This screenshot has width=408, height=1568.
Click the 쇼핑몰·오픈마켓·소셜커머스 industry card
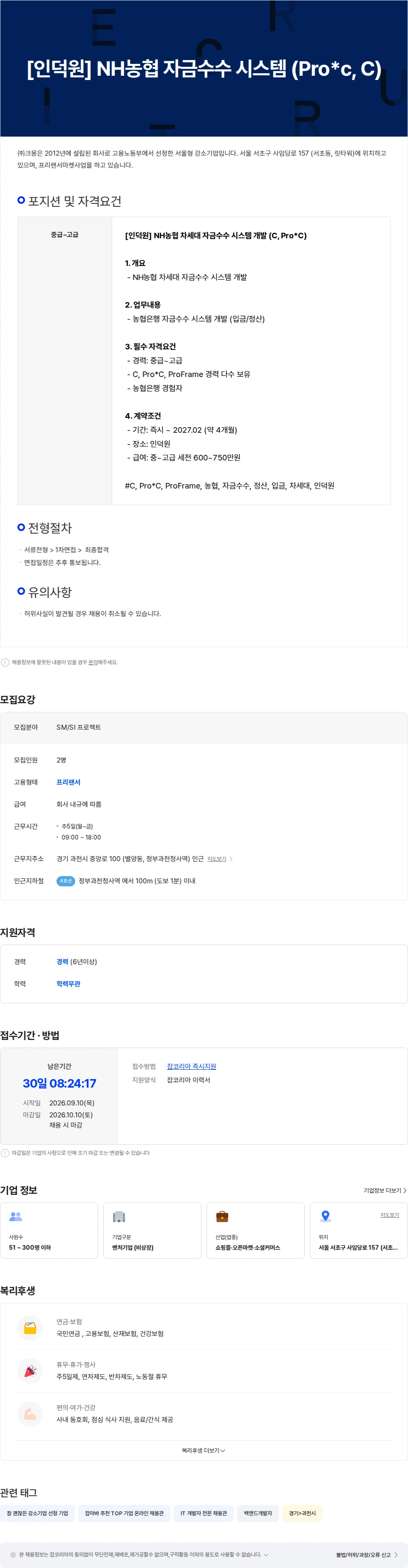[x=255, y=1230]
